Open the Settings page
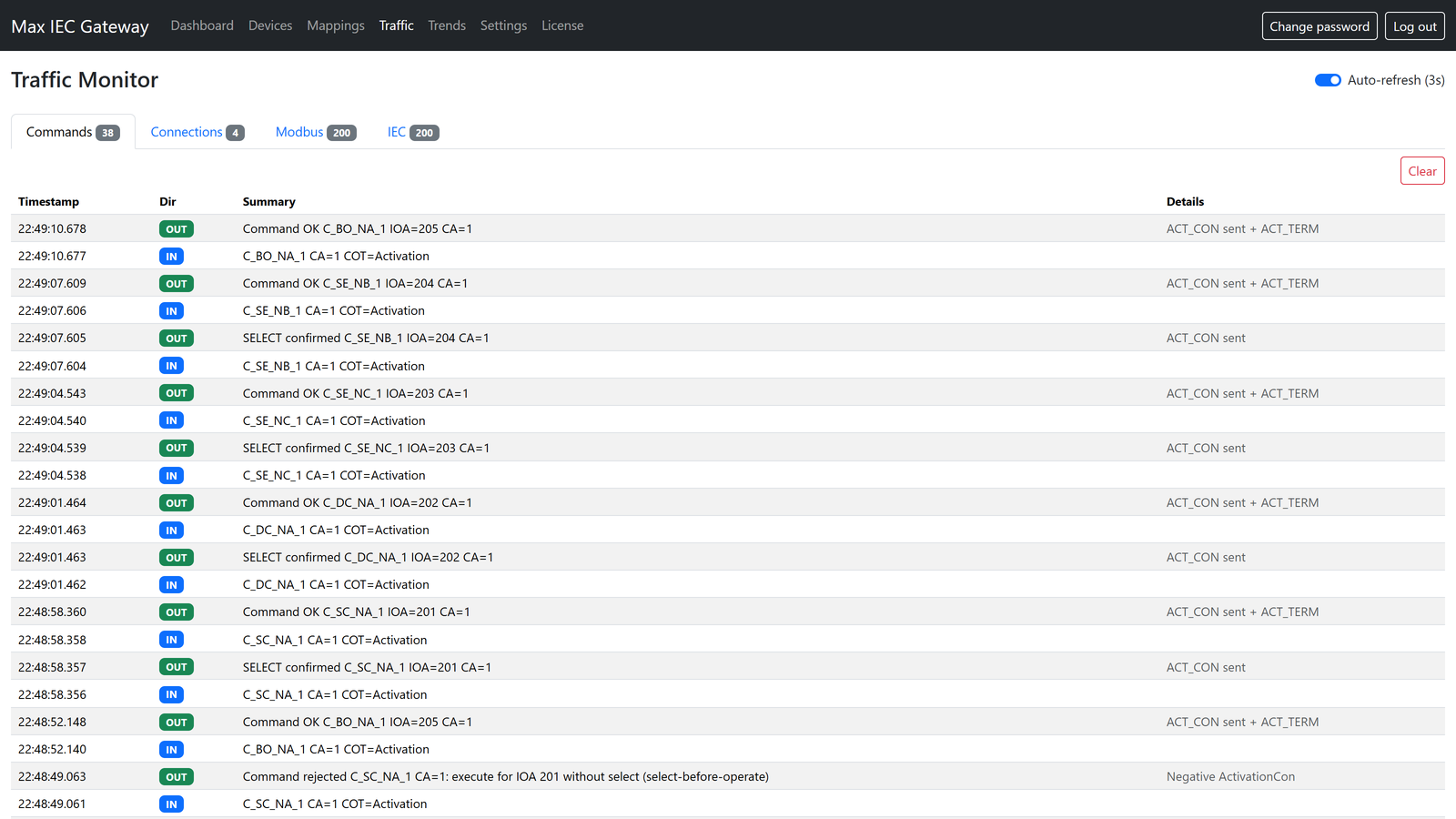The image size is (1456, 819). pyautogui.click(x=503, y=25)
